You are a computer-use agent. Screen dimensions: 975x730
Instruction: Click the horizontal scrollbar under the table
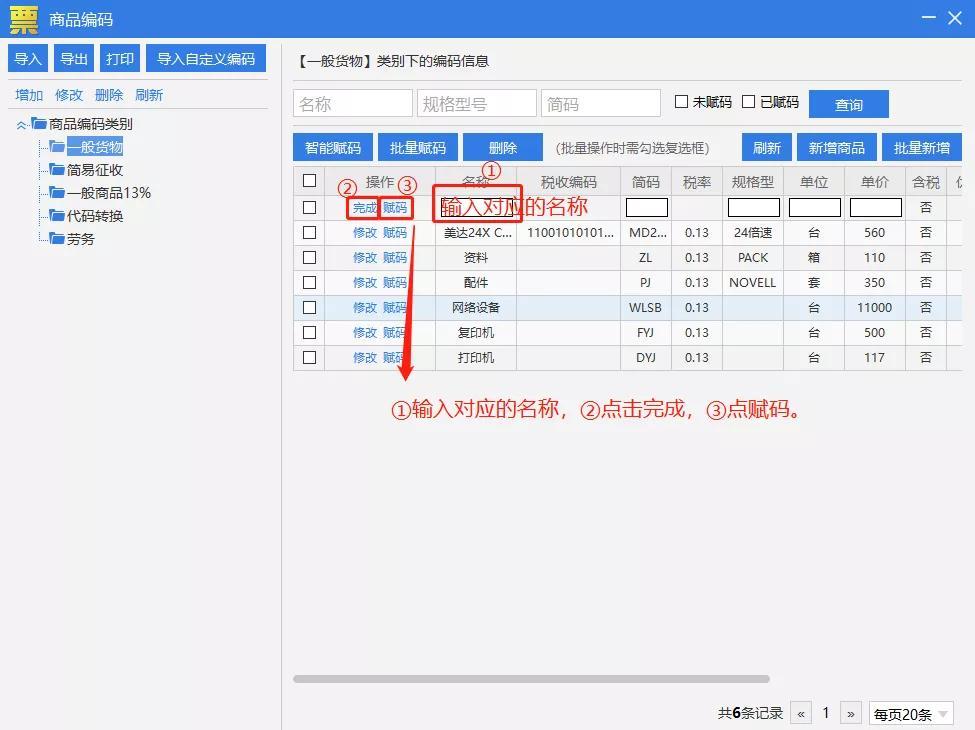[531, 679]
